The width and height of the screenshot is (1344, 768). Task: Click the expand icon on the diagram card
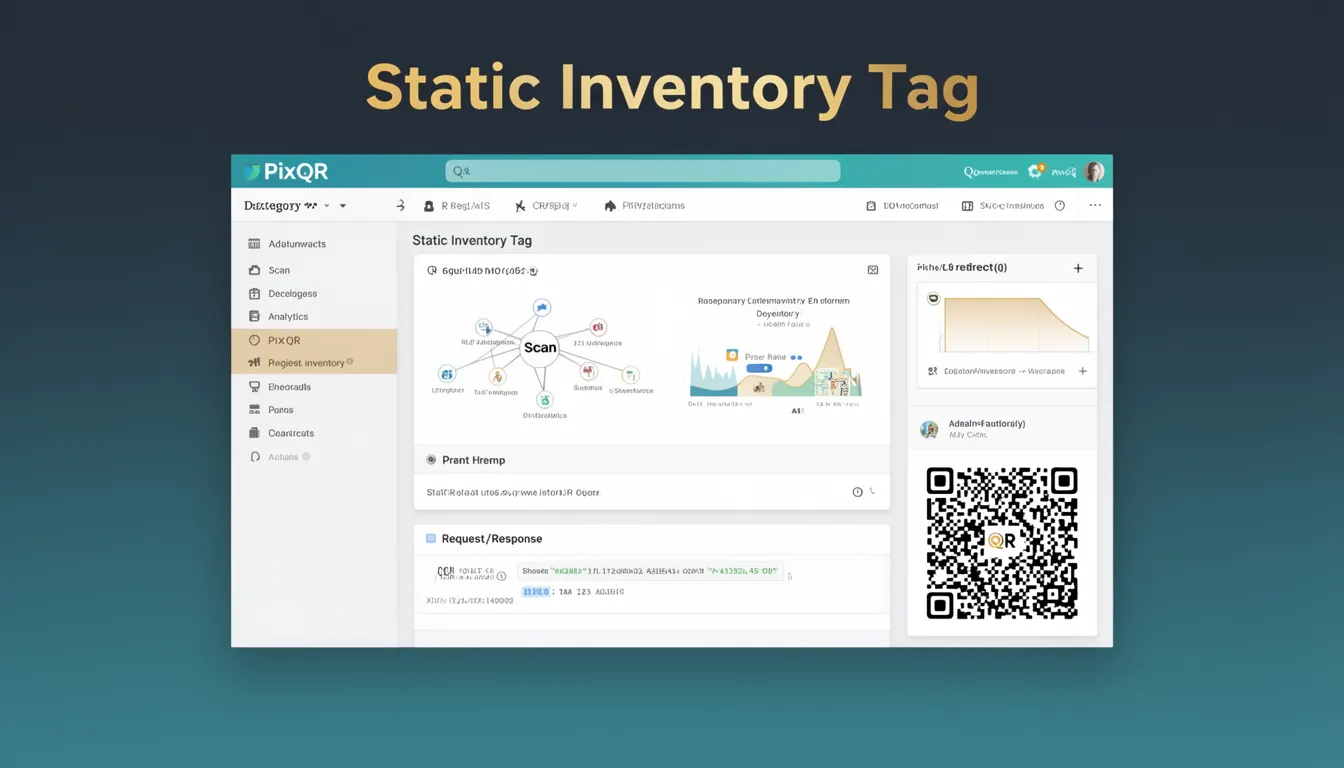[x=873, y=270]
